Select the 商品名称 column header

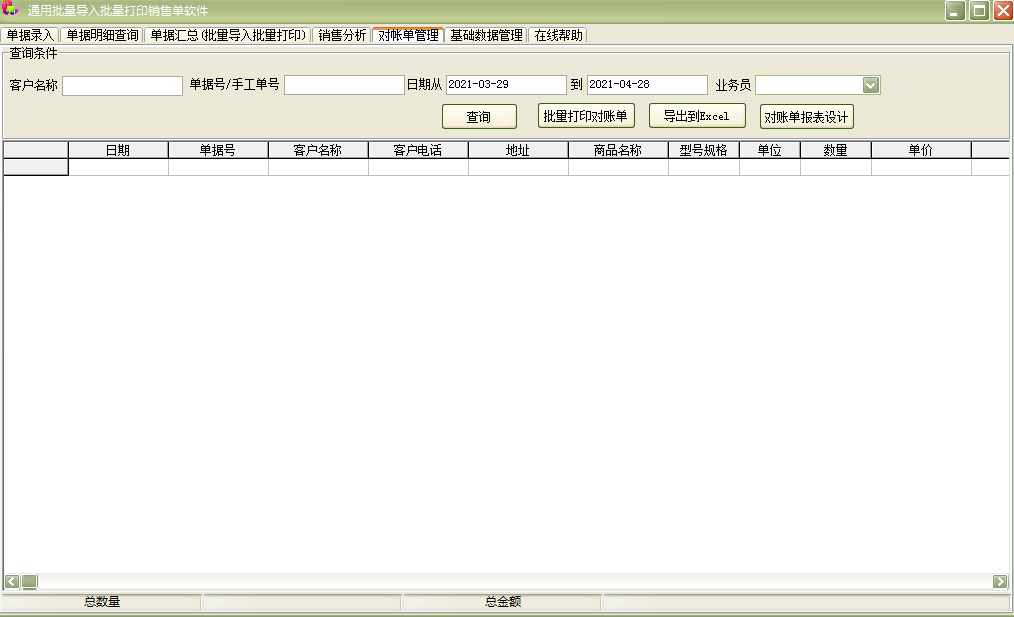pyautogui.click(x=618, y=150)
